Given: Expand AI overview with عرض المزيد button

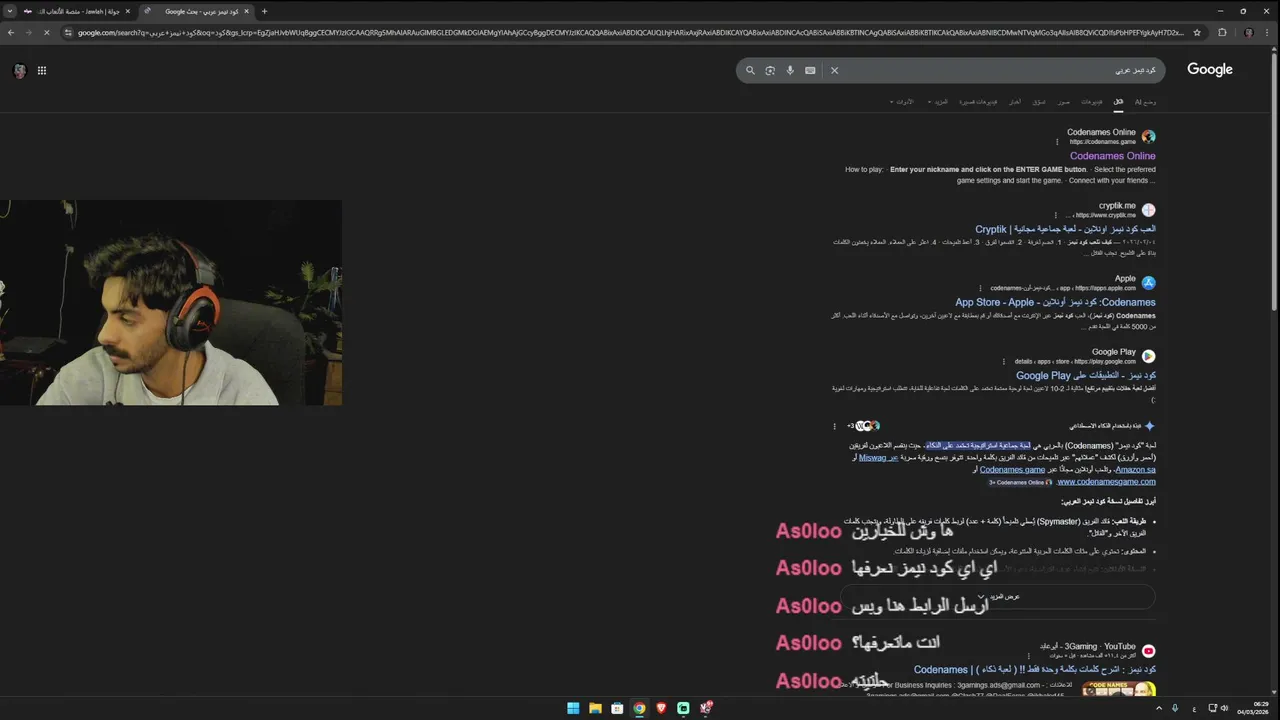Looking at the screenshot, I should (x=998, y=597).
